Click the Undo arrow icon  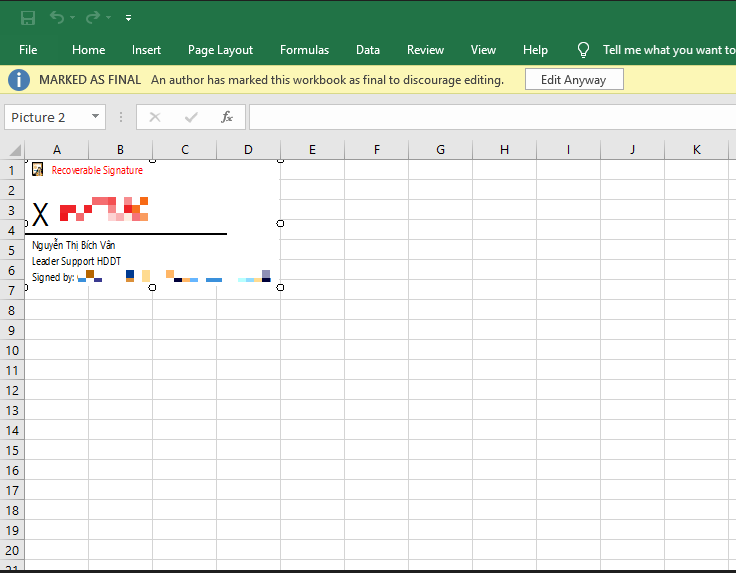(x=56, y=17)
